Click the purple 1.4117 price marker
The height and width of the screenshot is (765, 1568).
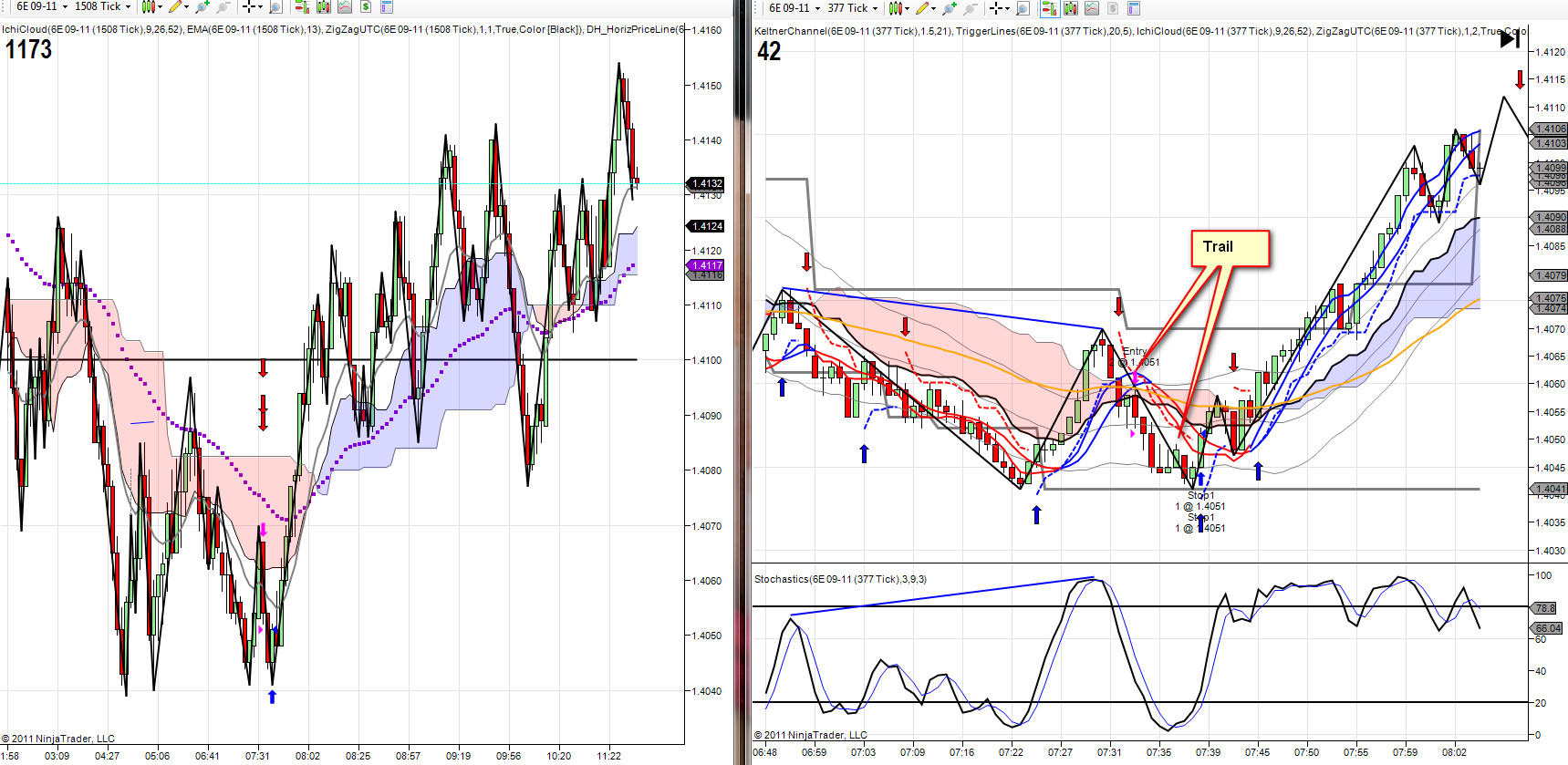pos(705,265)
